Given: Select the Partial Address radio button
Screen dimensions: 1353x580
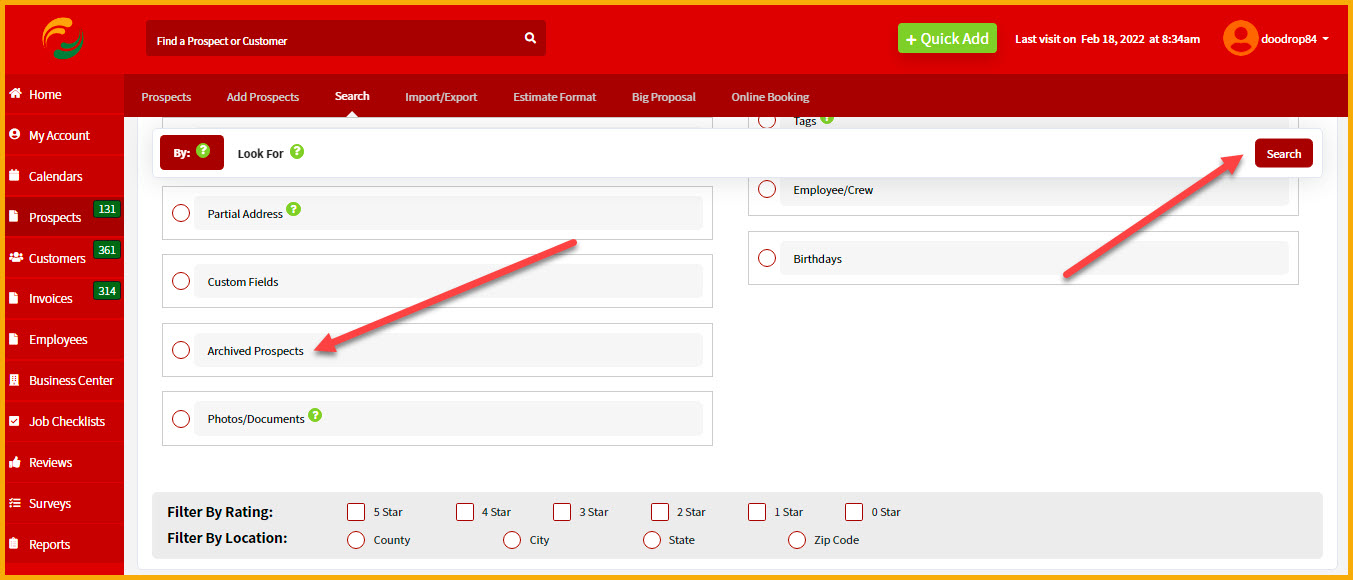Looking at the screenshot, I should pyautogui.click(x=181, y=213).
